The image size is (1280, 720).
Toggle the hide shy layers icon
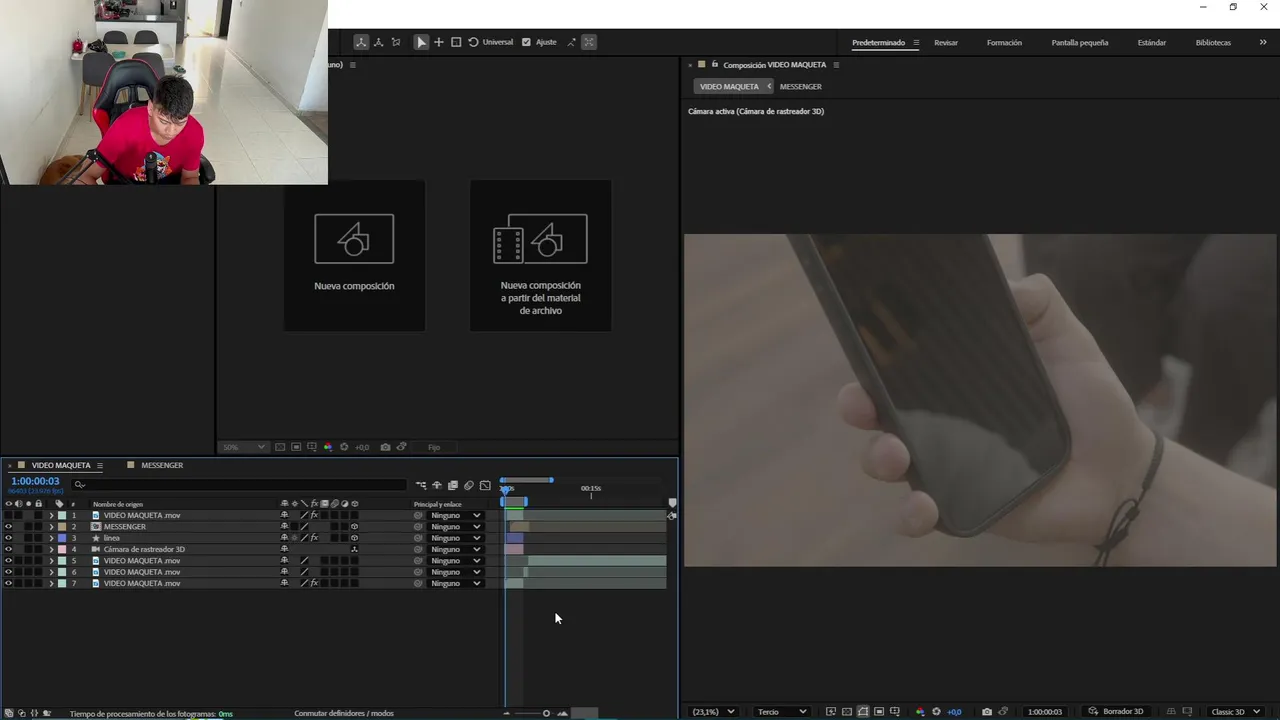click(x=437, y=485)
